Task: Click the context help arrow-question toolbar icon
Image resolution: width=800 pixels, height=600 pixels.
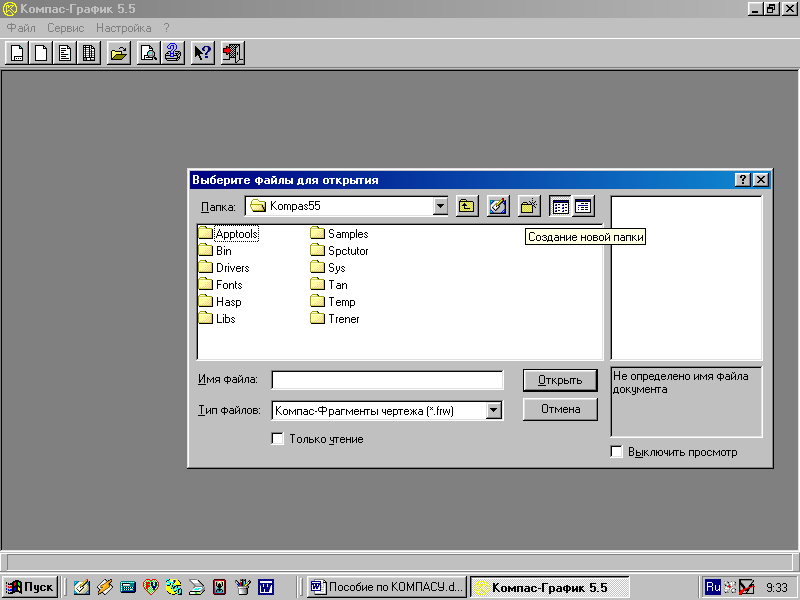Action: [202, 53]
